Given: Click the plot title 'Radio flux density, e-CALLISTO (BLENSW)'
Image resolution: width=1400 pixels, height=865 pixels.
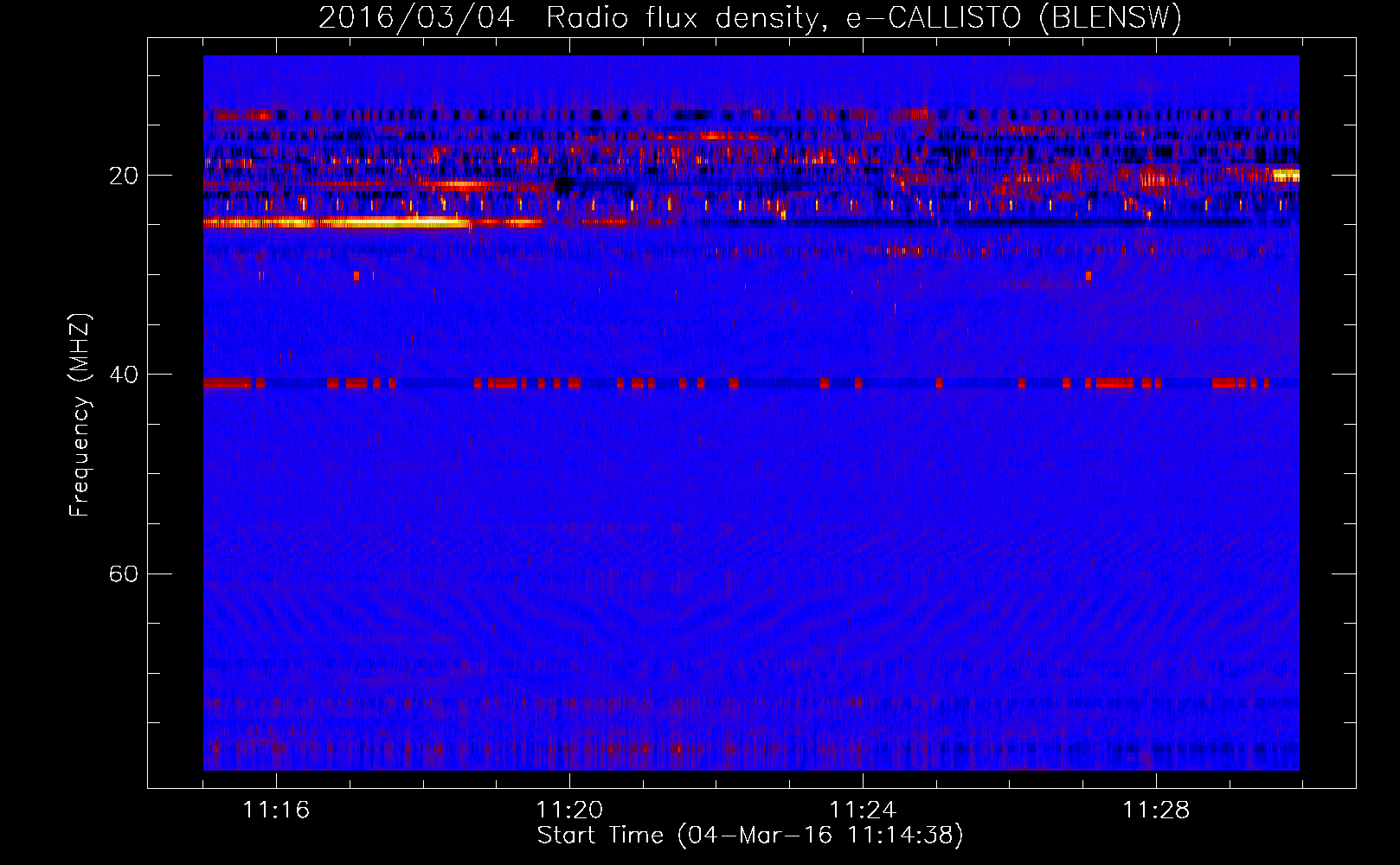Looking at the screenshot, I should click(x=864, y=18).
